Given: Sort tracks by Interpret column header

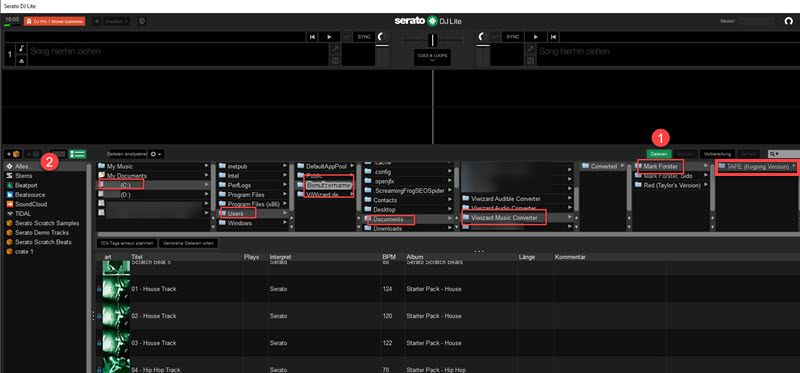Looking at the screenshot, I should pos(280,257).
